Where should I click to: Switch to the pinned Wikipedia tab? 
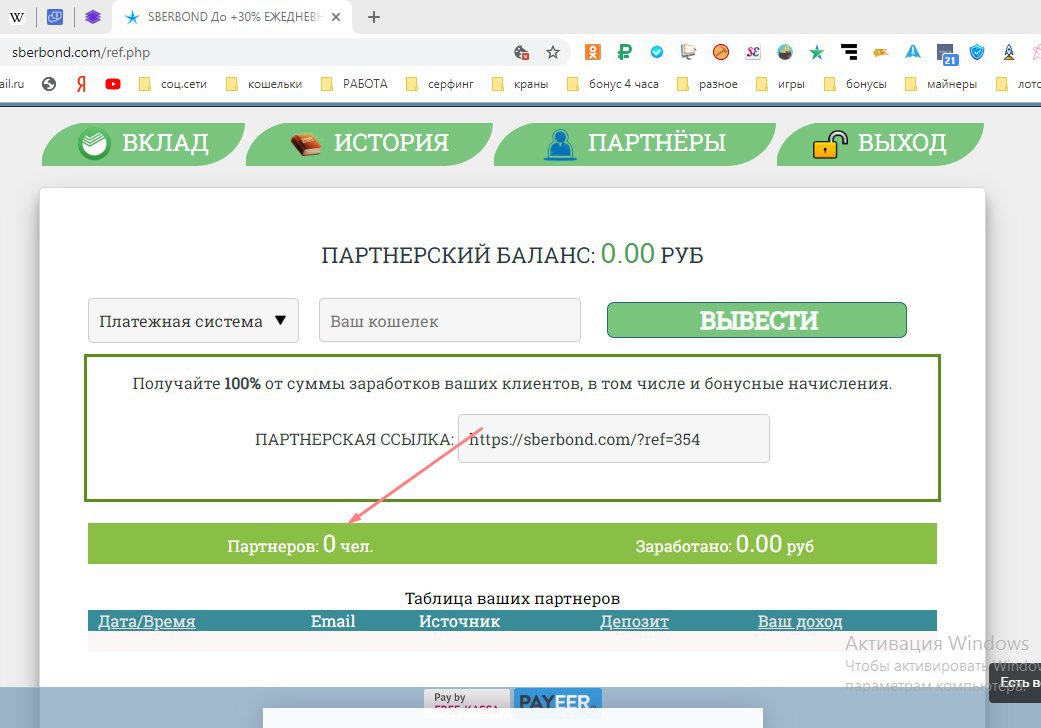pyautogui.click(x=17, y=17)
